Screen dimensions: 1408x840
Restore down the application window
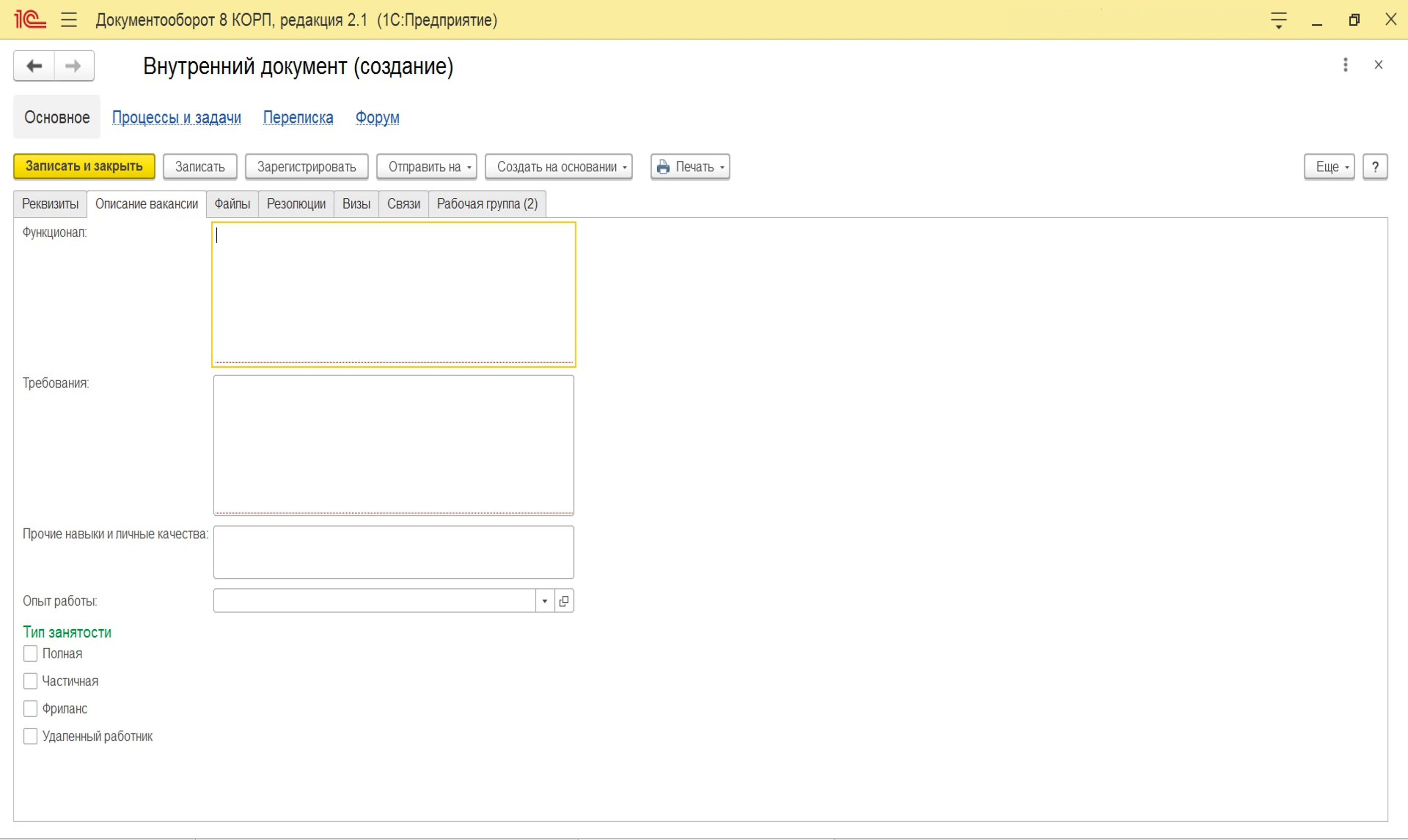(1354, 20)
